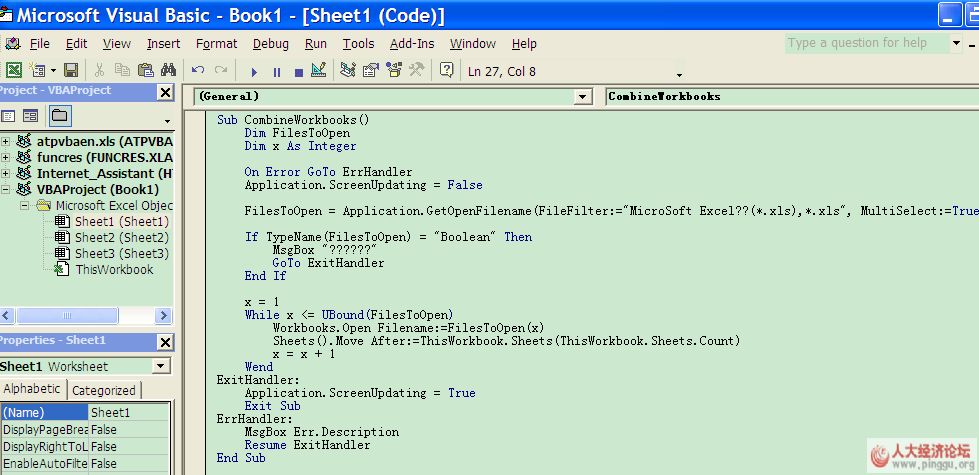Click View Microsoft Excel toolbar icon
979x475 pixels.
pos(14,70)
